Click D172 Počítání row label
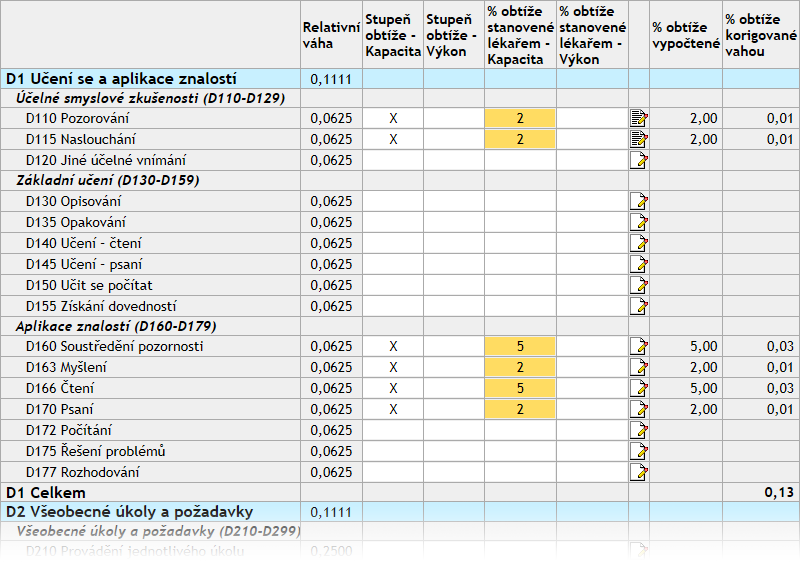Viewport: 800px width, 562px height. (x=68, y=430)
